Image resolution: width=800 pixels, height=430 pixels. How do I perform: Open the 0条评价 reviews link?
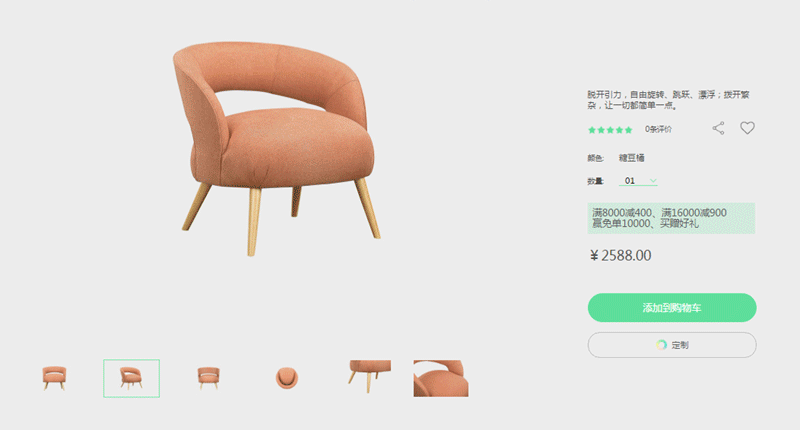pos(658,130)
